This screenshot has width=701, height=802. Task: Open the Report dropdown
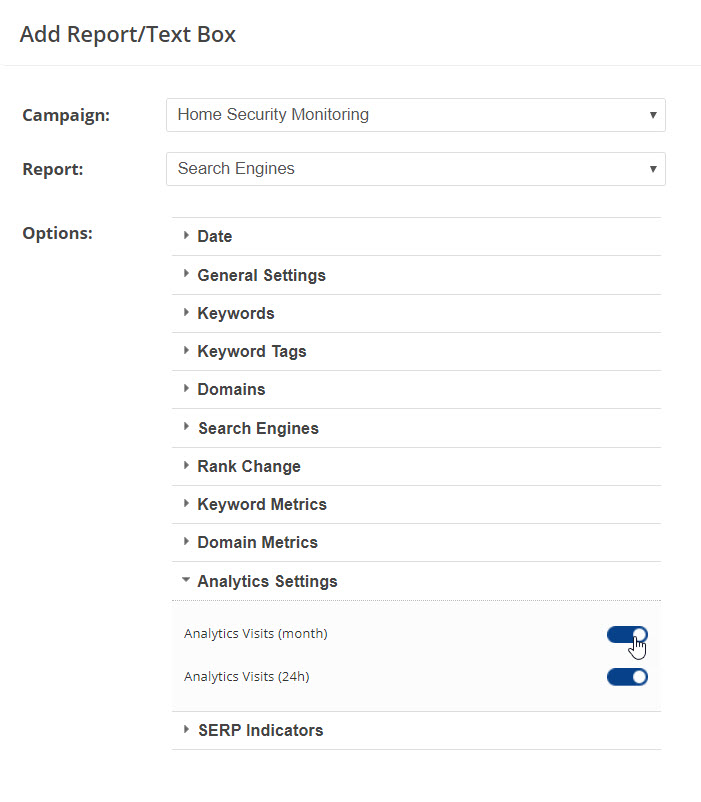click(x=415, y=169)
